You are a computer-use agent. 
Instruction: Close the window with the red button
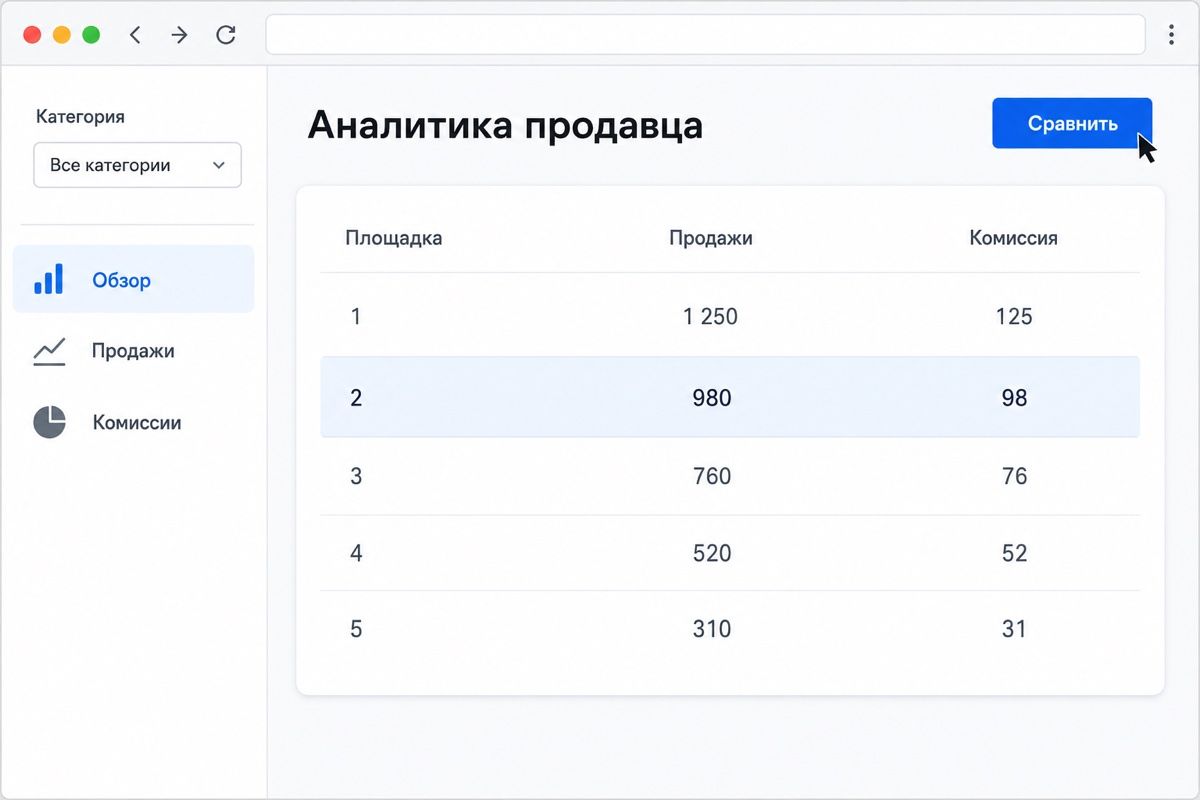click(x=32, y=35)
